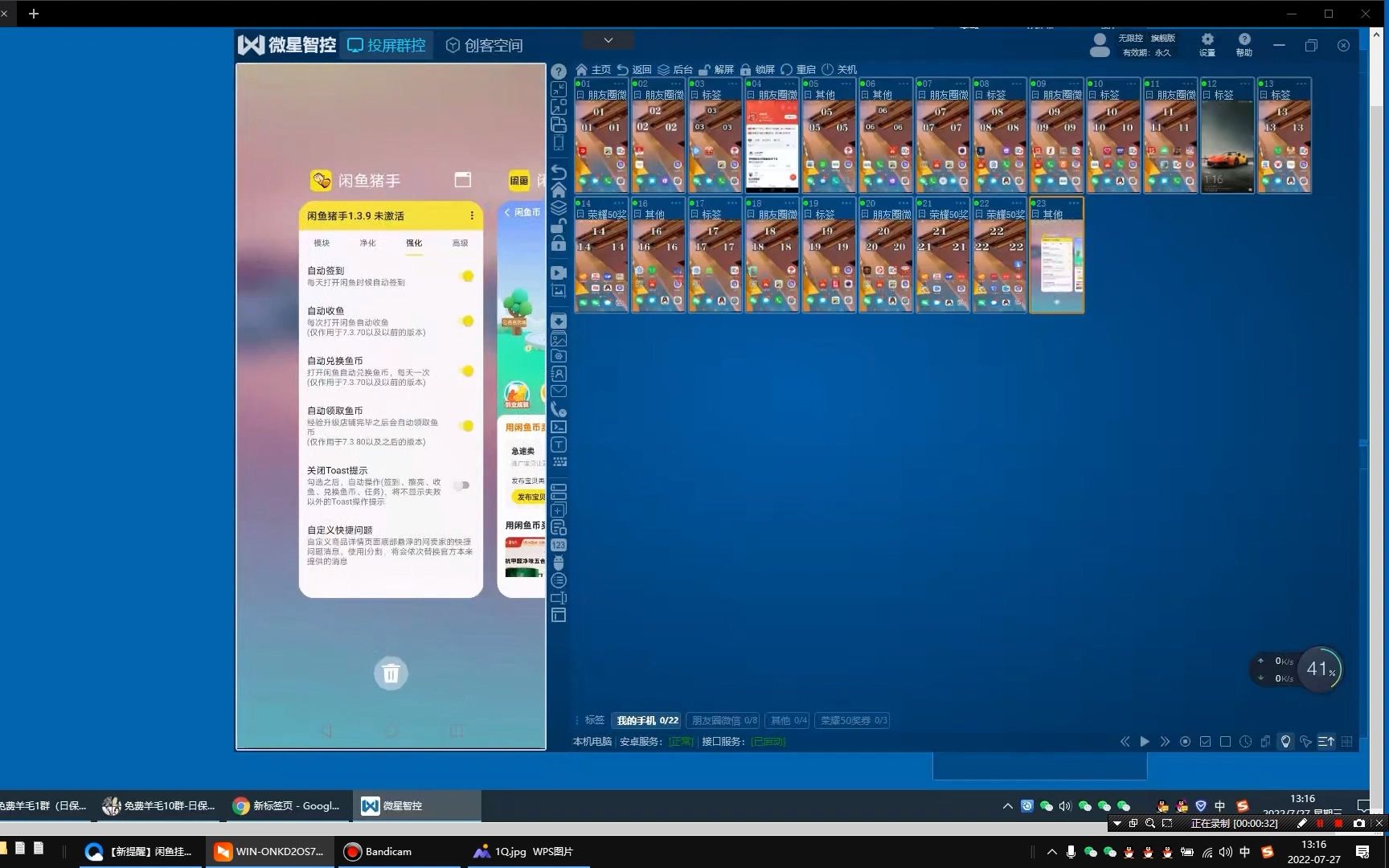This screenshot has height=868, width=1389.
Task: Tick the checkbox on device 01 card
Action: click(x=581, y=95)
